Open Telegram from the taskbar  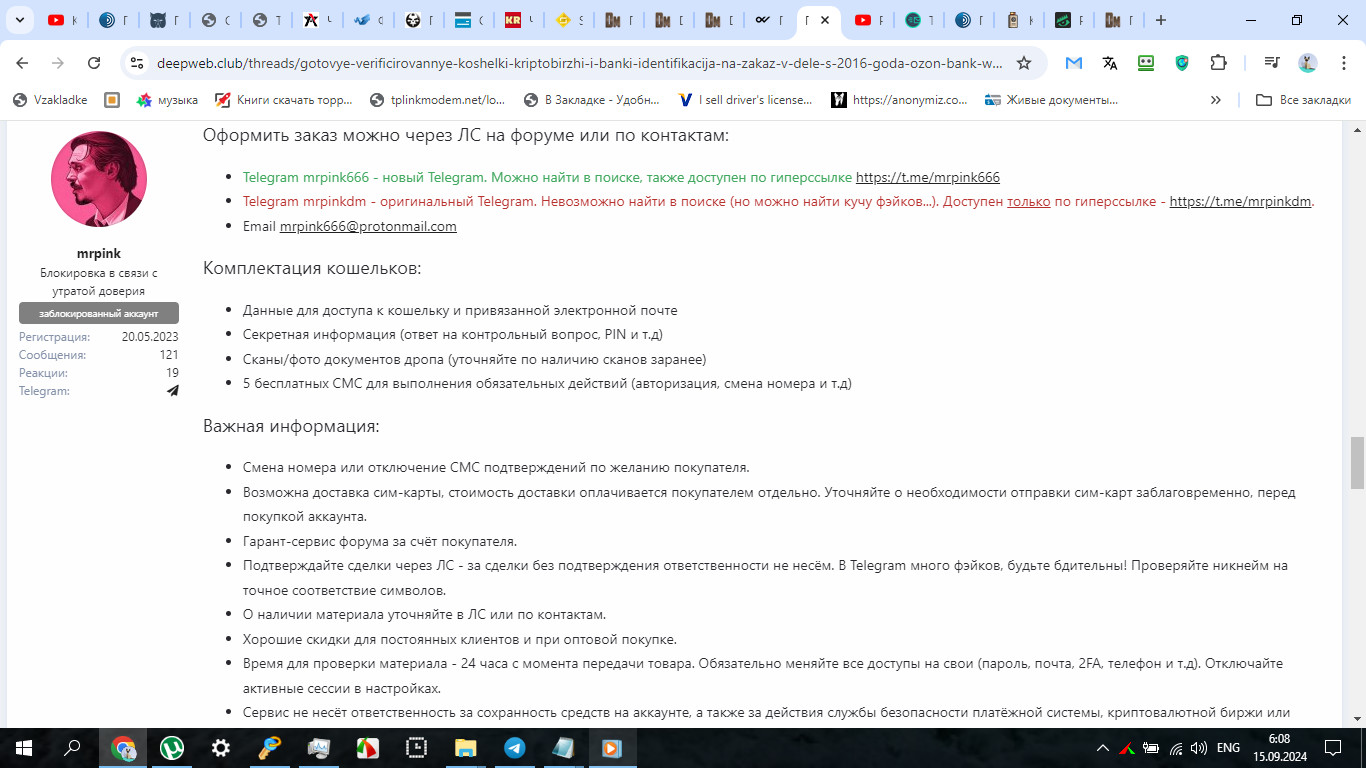pos(515,747)
